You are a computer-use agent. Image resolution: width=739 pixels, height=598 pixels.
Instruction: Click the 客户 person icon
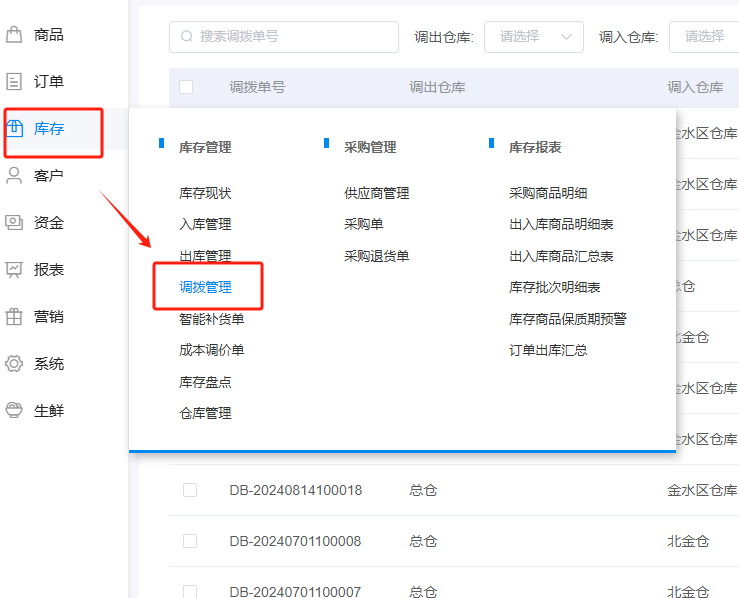[14, 176]
